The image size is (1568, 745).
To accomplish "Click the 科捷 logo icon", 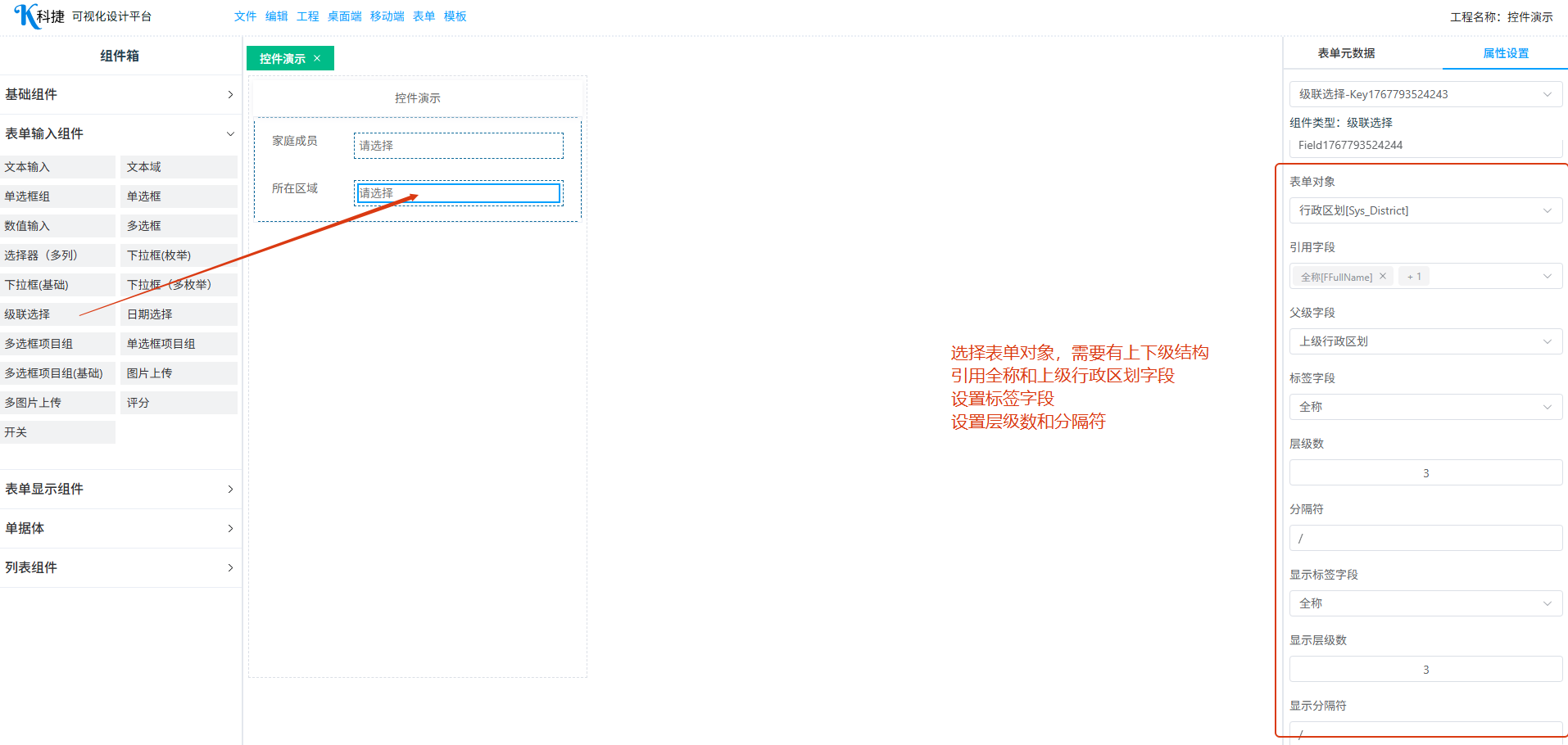I will (26, 16).
